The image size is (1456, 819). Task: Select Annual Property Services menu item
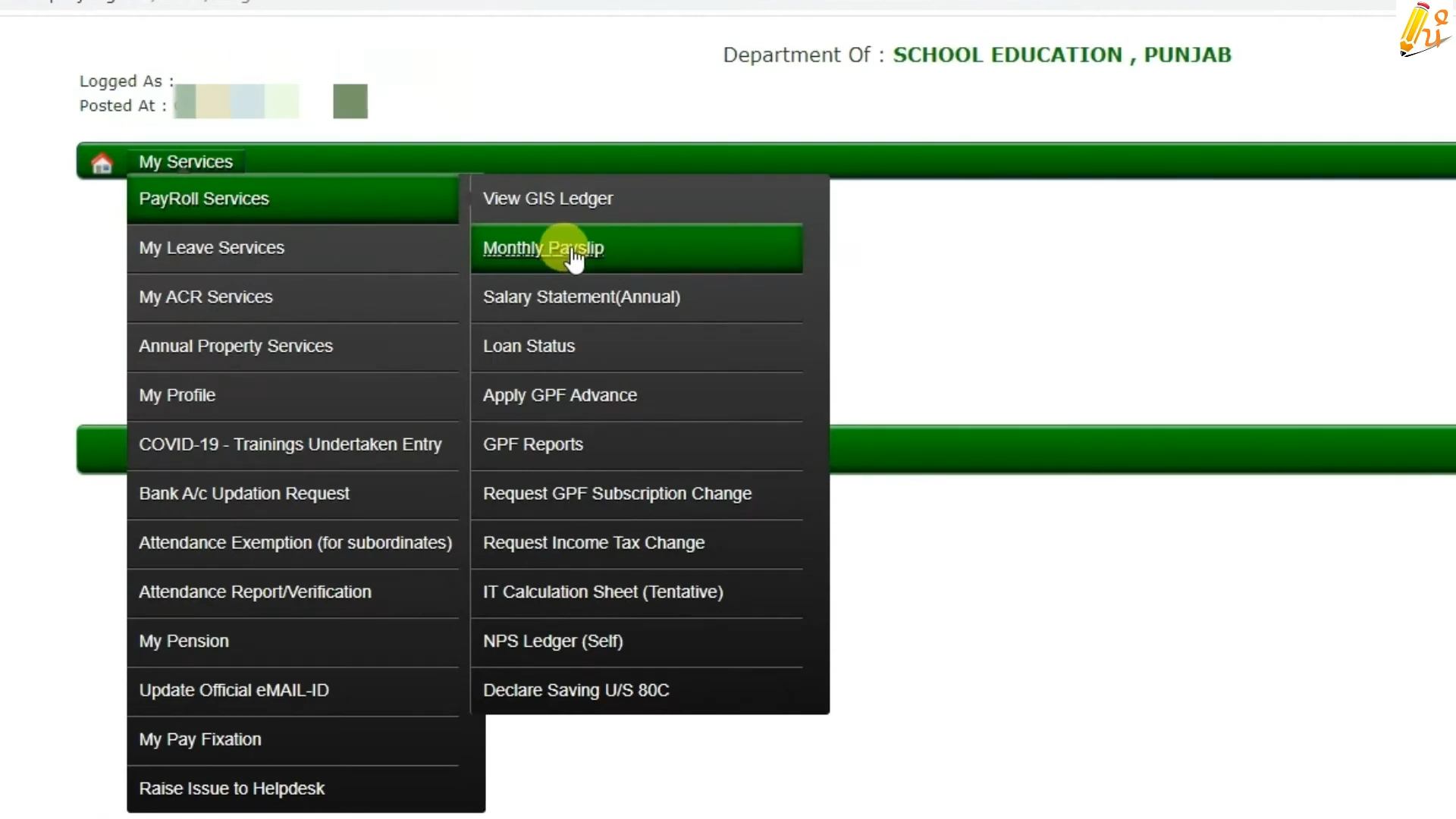(236, 346)
